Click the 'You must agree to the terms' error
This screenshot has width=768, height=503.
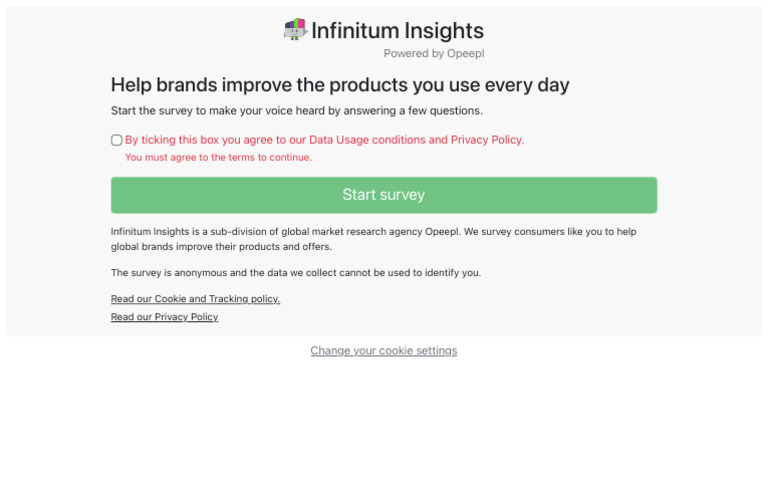click(x=218, y=157)
